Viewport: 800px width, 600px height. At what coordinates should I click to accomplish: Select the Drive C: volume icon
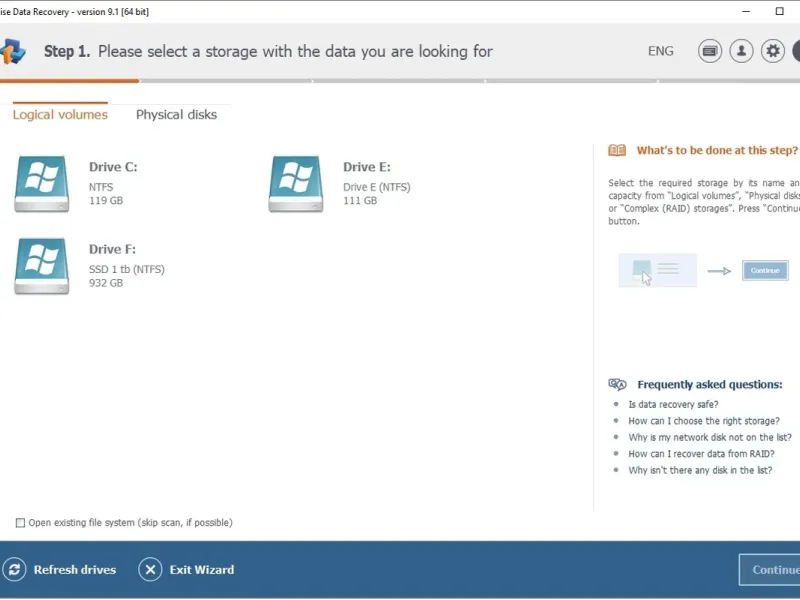[42, 183]
